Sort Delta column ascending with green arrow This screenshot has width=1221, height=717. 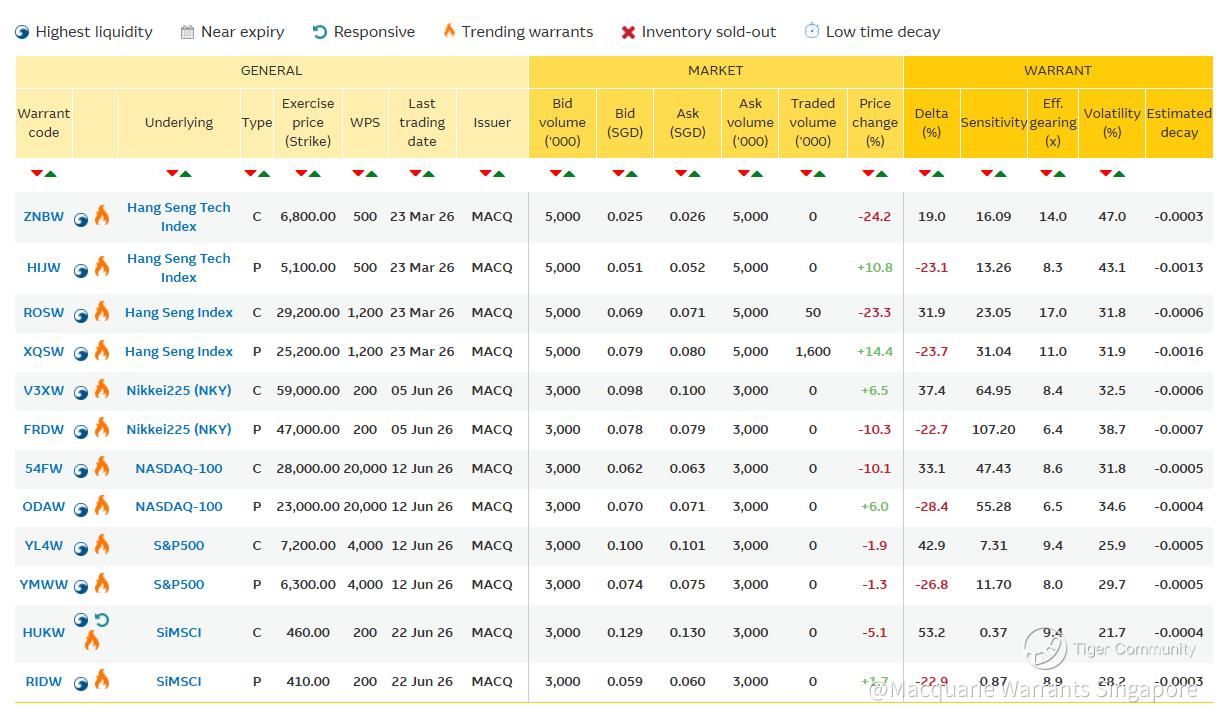click(938, 174)
